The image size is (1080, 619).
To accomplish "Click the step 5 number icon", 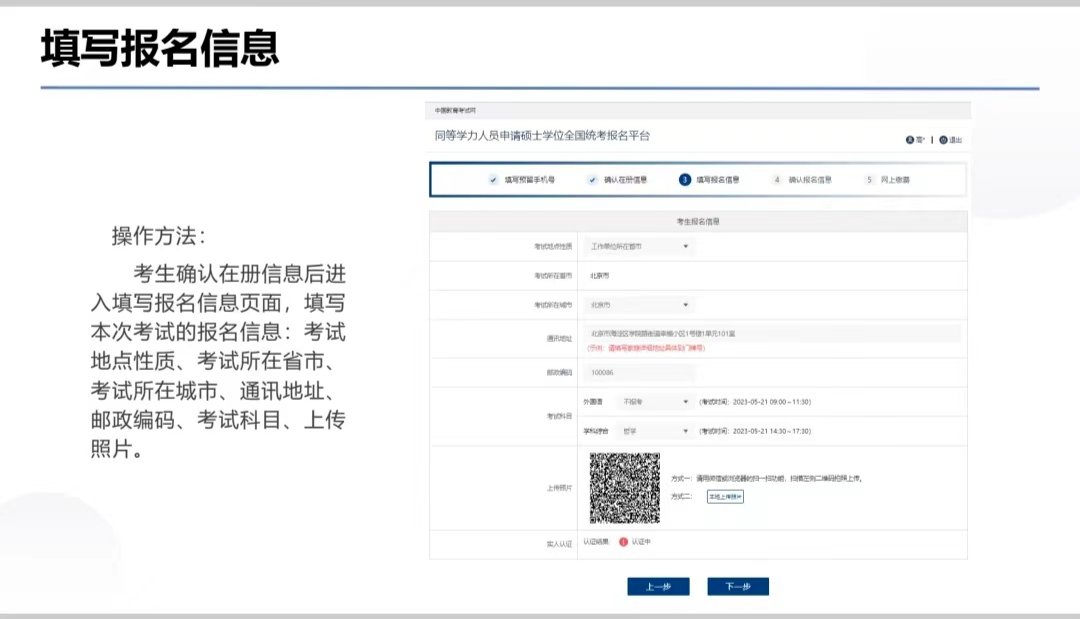I will 870,180.
